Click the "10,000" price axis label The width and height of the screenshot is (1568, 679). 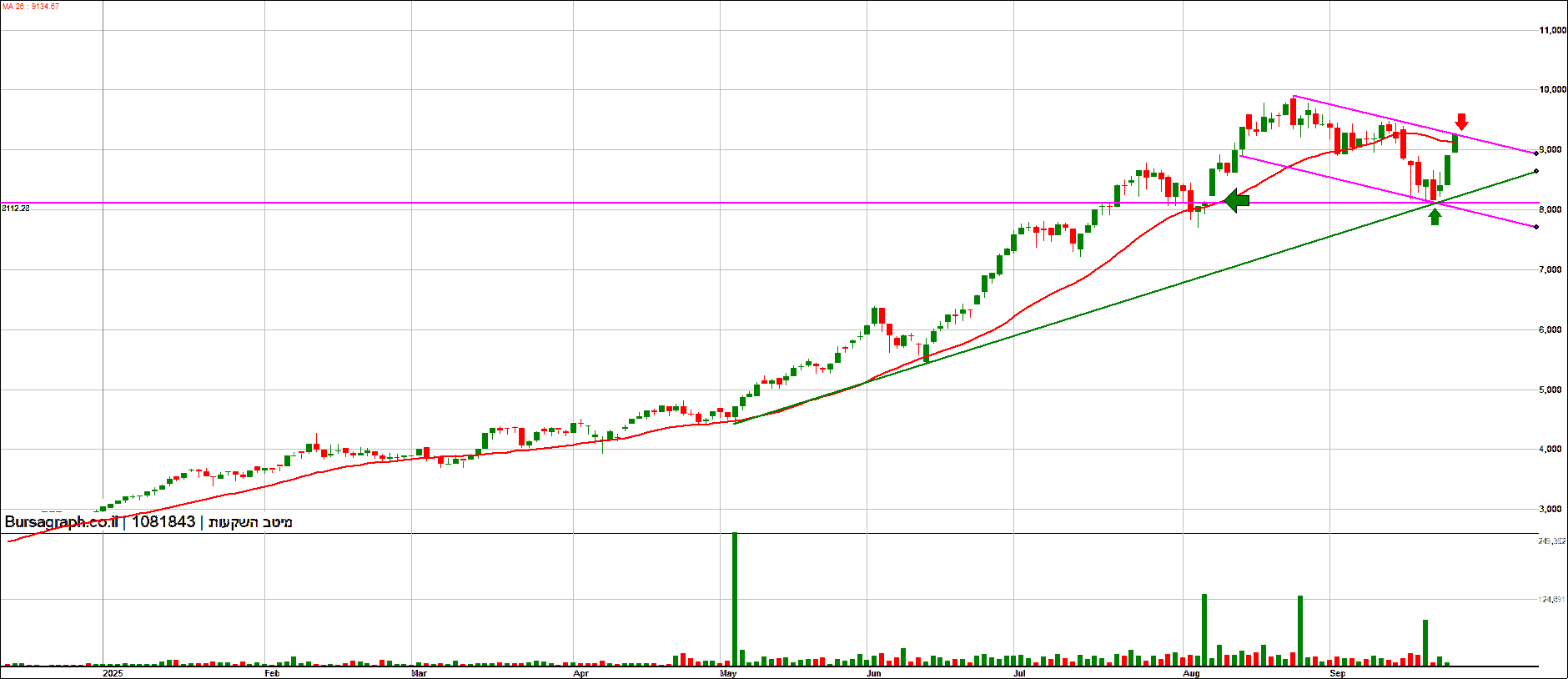(x=1552, y=90)
